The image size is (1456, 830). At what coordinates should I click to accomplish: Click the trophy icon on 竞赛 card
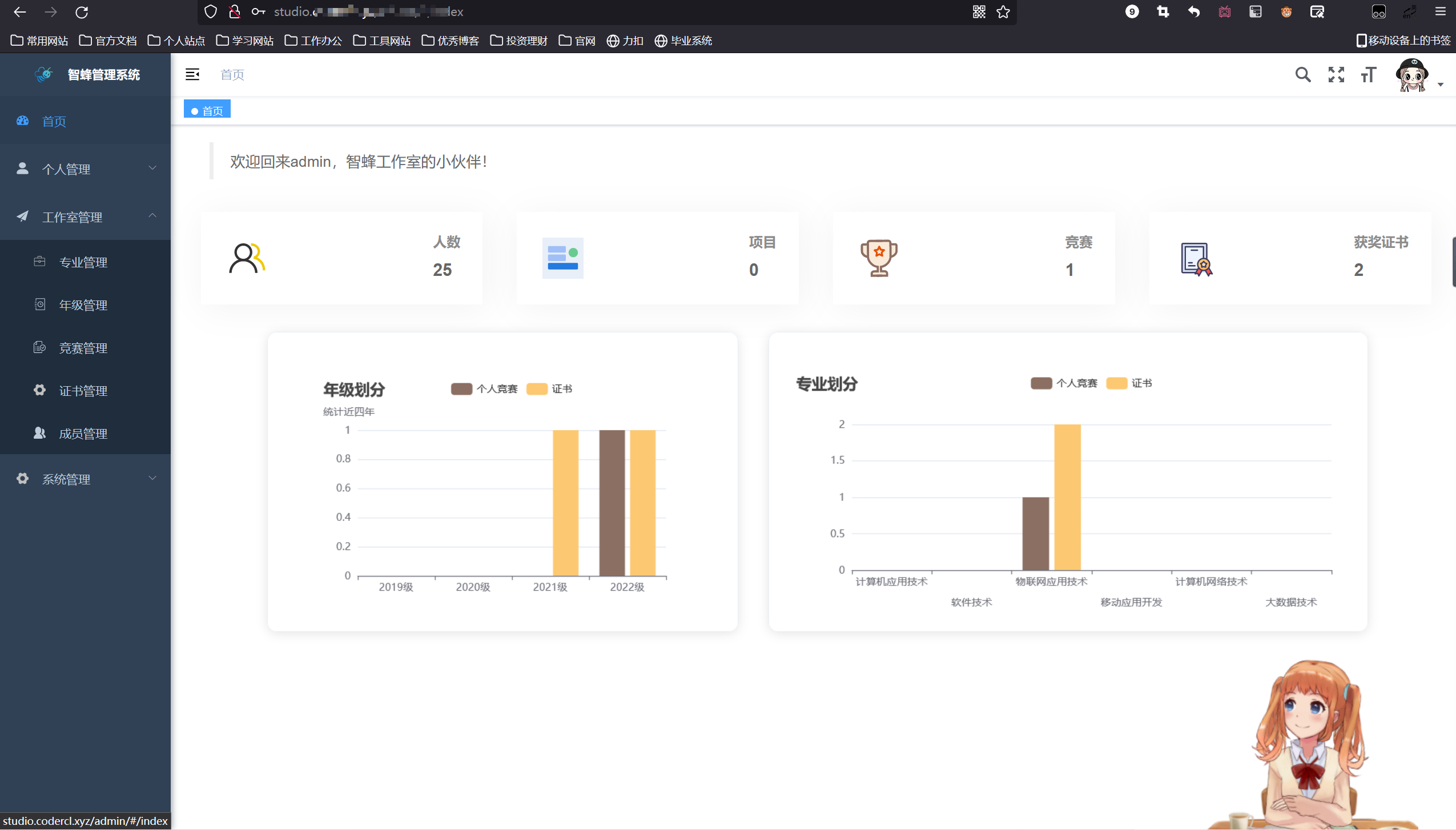coord(879,258)
